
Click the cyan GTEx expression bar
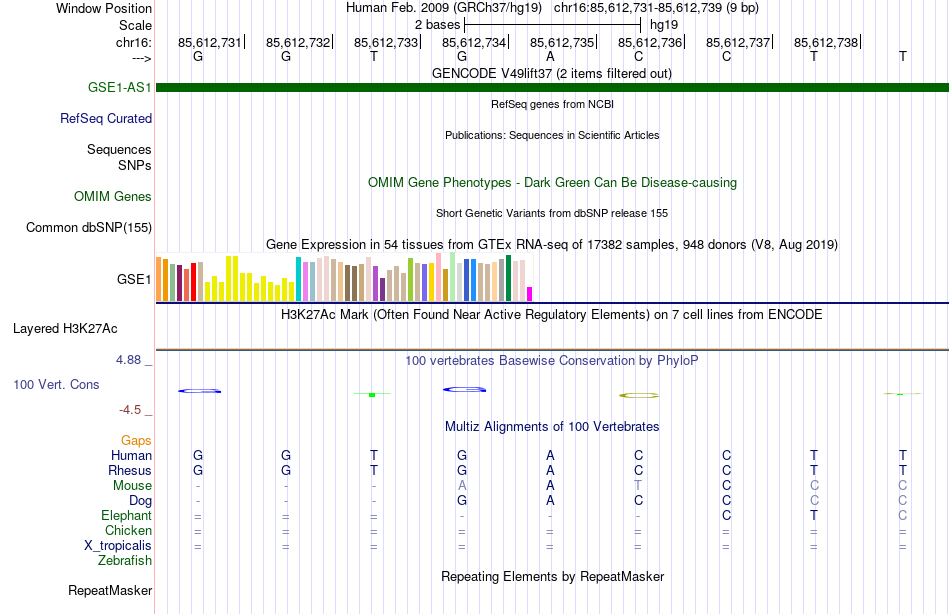pyautogui.click(x=299, y=279)
